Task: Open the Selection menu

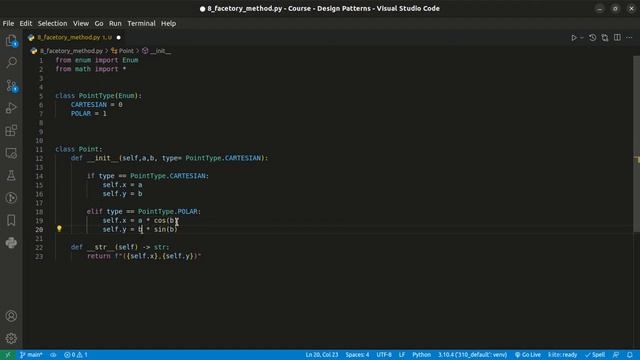Action: click(x=52, y=23)
